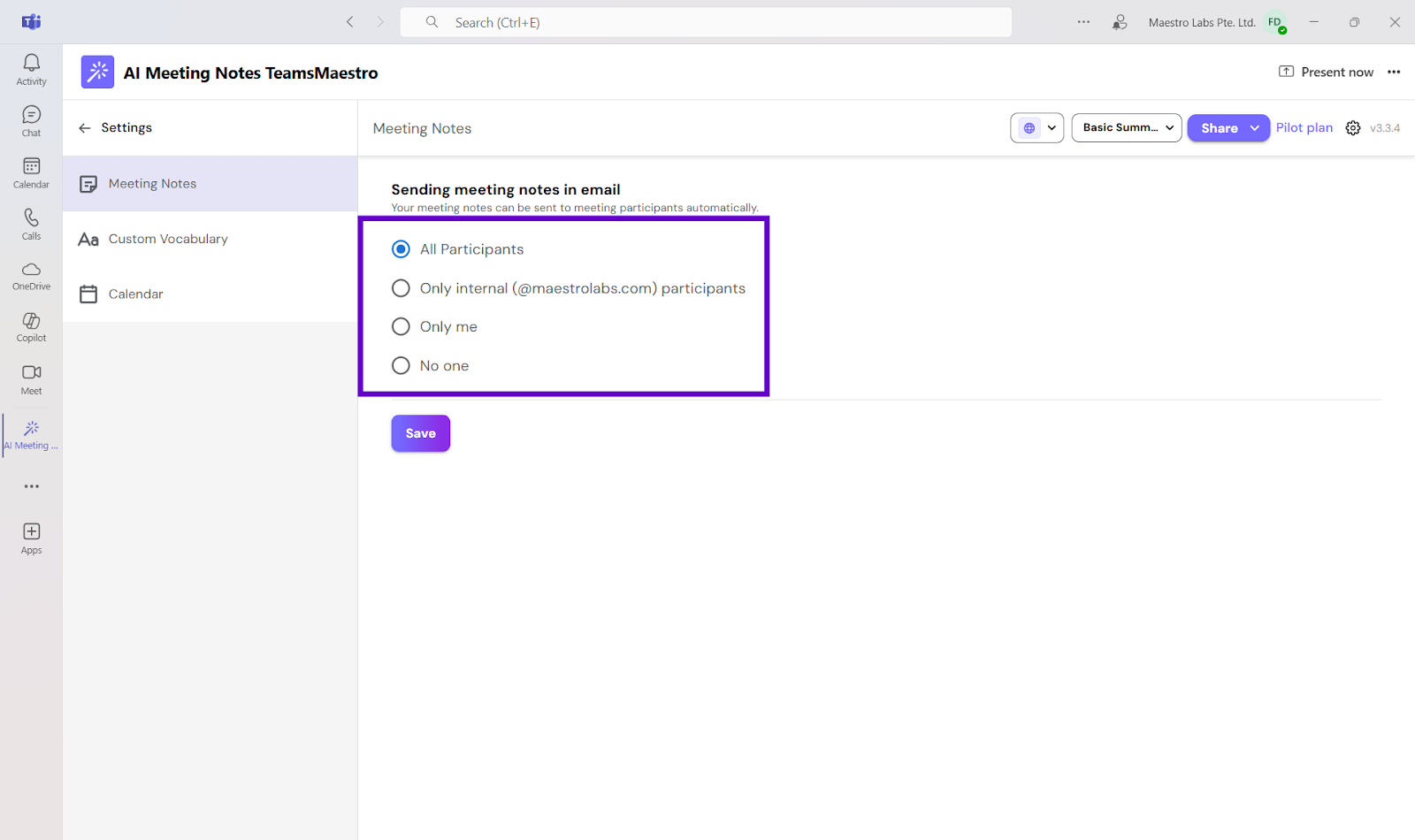Go back using the navigation back arrow
This screenshot has height=840, width=1415.
(x=350, y=22)
